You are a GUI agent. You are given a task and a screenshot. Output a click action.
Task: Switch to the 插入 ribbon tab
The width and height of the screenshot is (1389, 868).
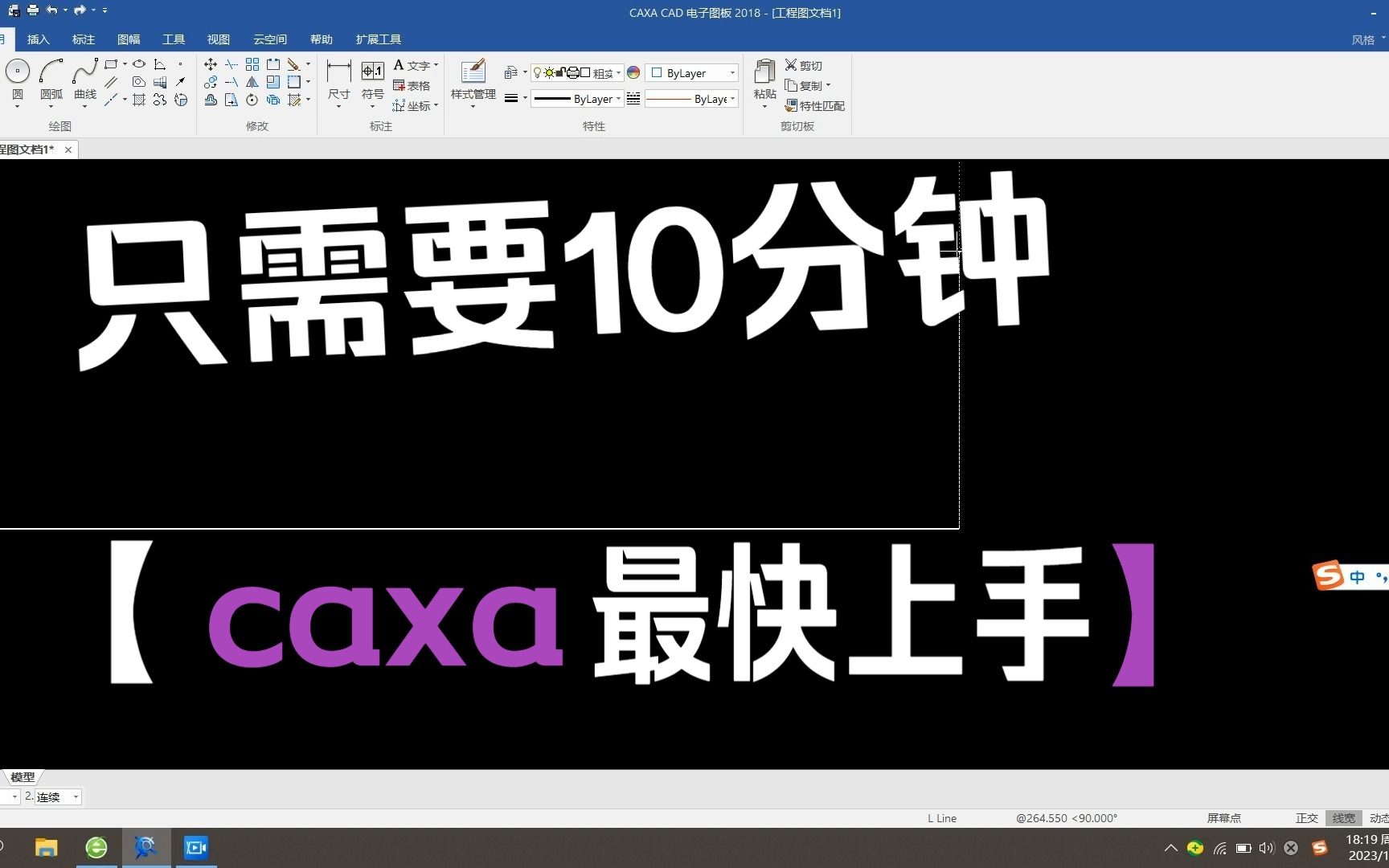point(38,39)
